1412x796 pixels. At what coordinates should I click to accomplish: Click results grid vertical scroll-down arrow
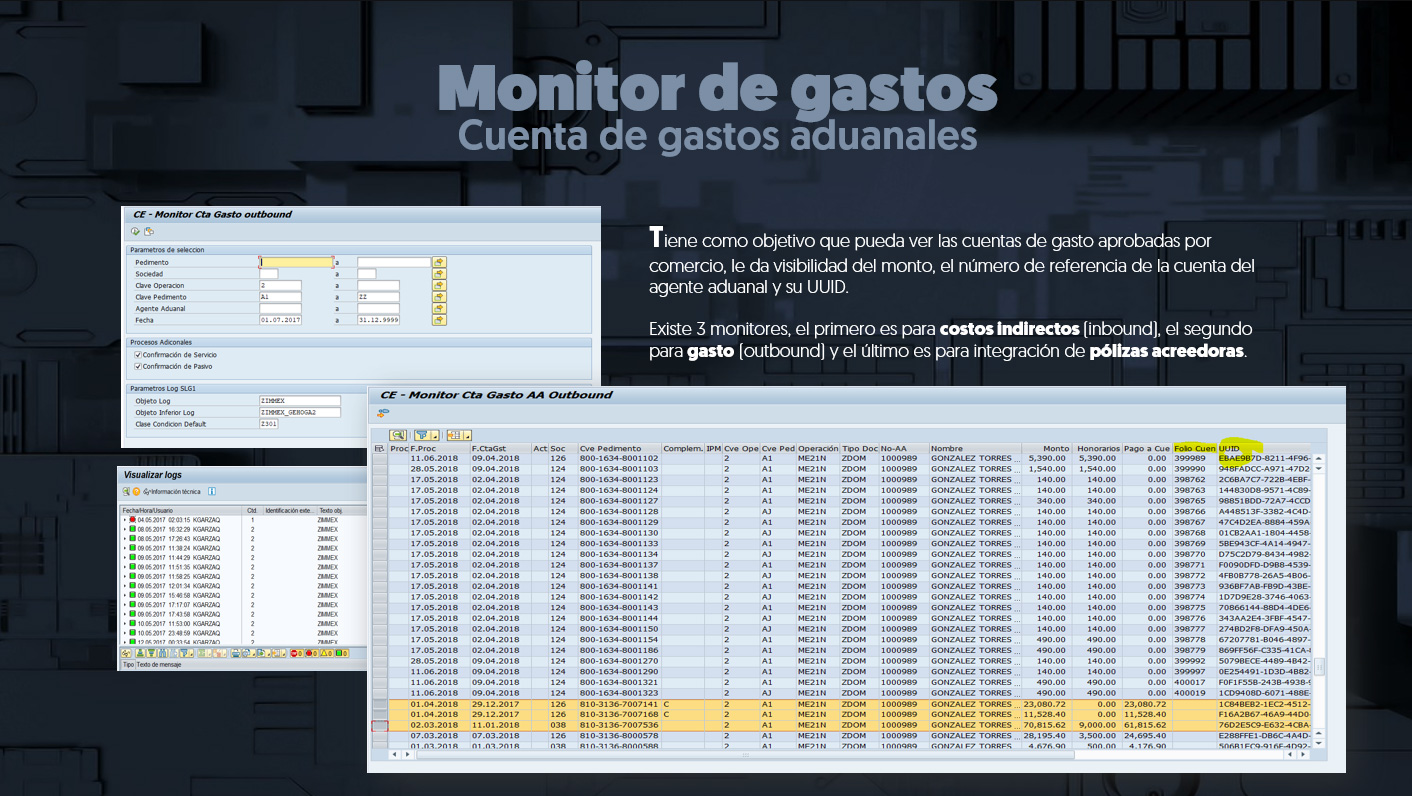tap(1318, 742)
